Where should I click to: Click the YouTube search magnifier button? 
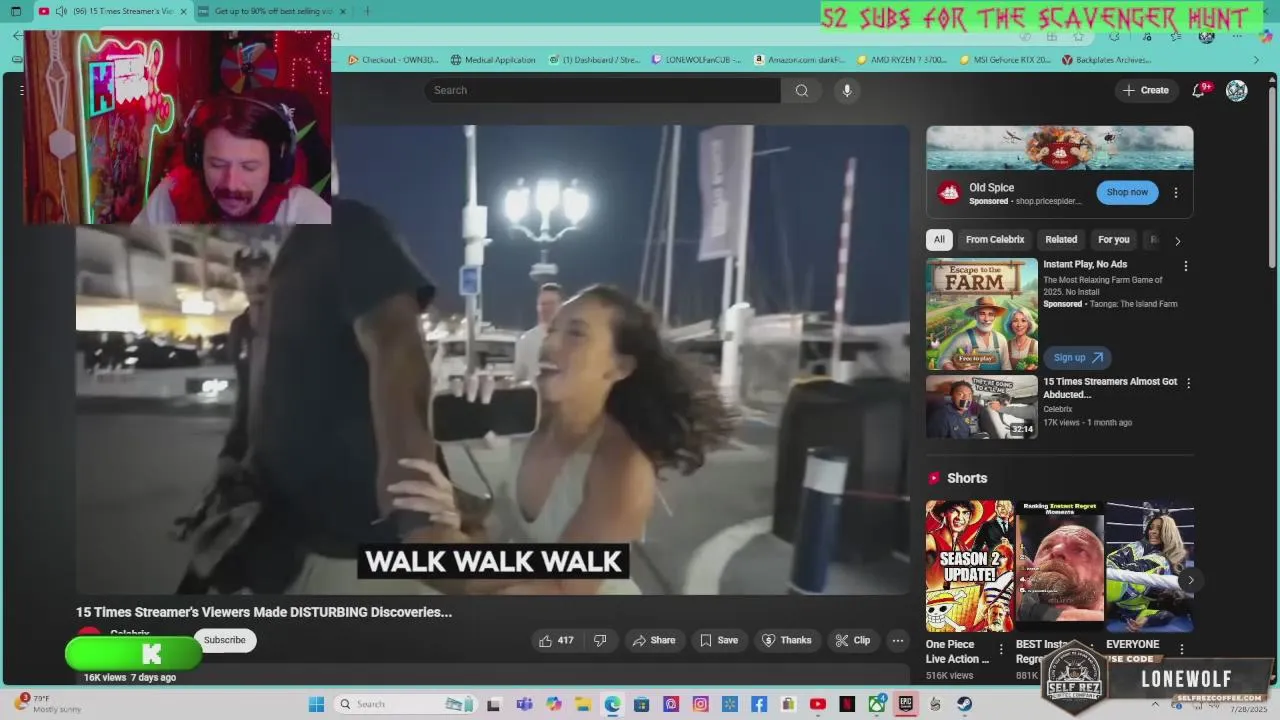[801, 90]
